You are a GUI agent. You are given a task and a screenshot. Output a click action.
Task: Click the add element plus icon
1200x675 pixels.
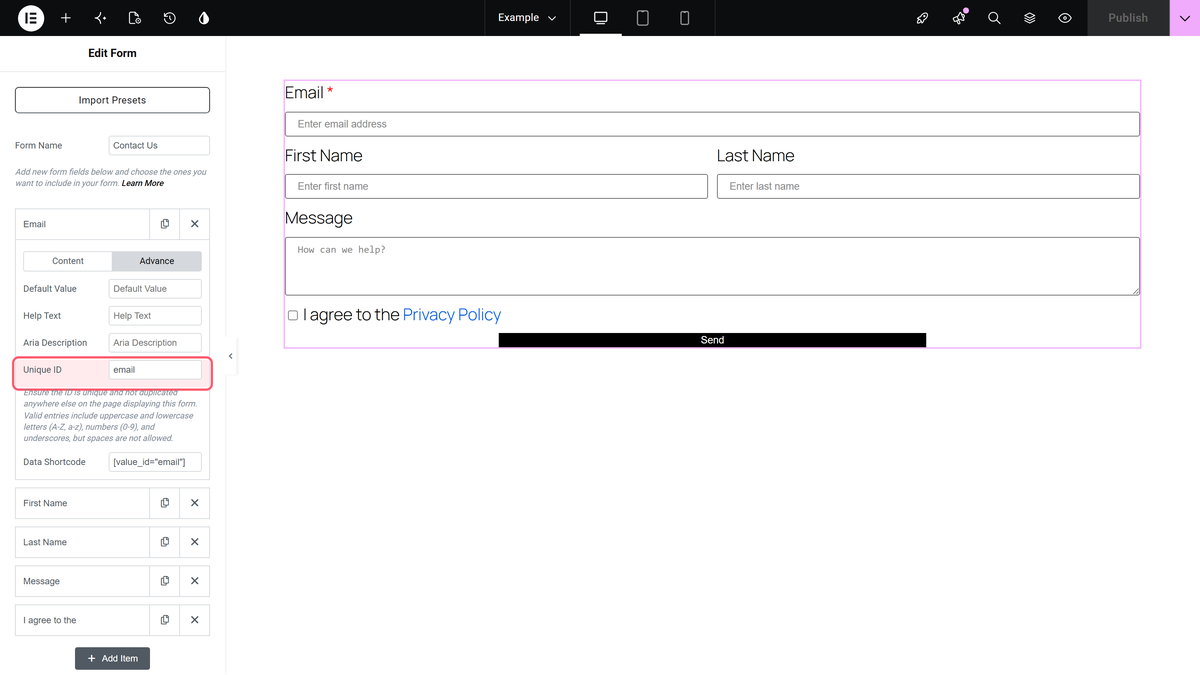coord(66,18)
